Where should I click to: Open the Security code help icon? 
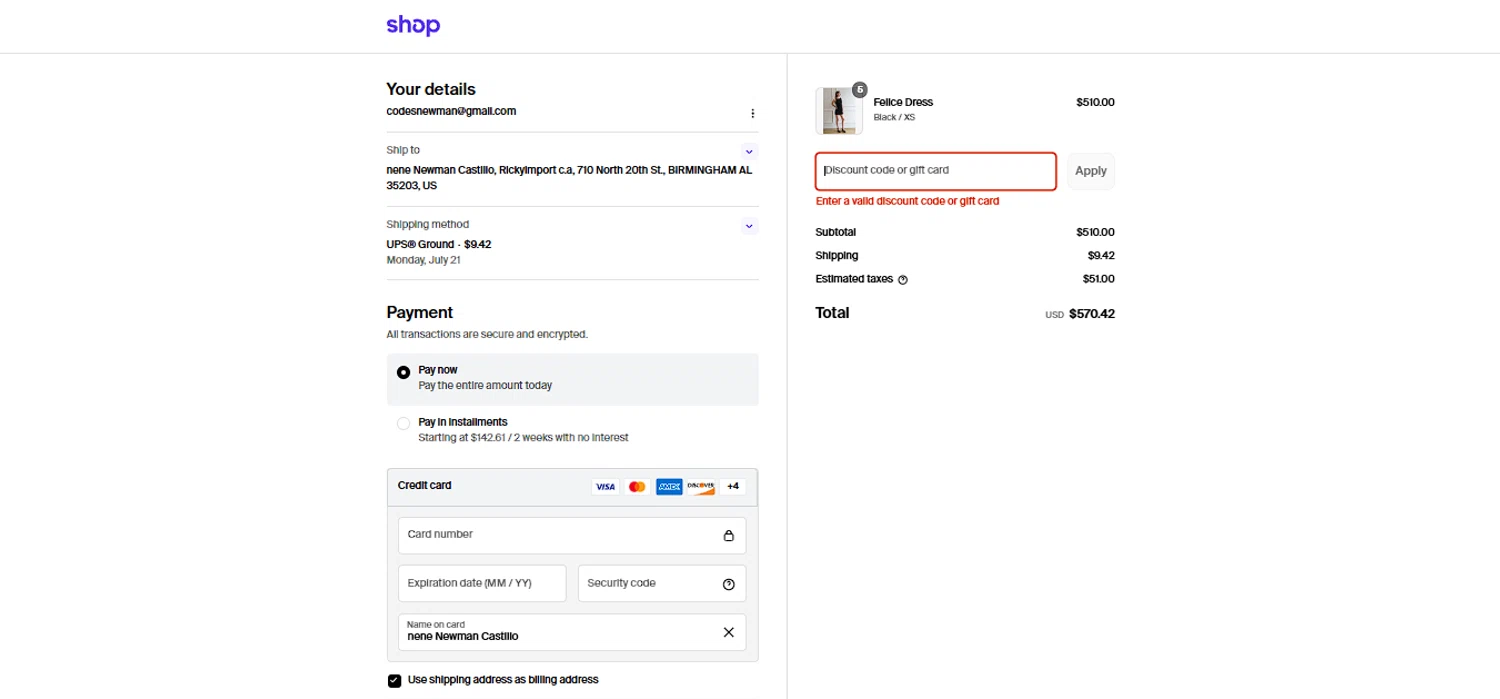pyautogui.click(x=728, y=584)
